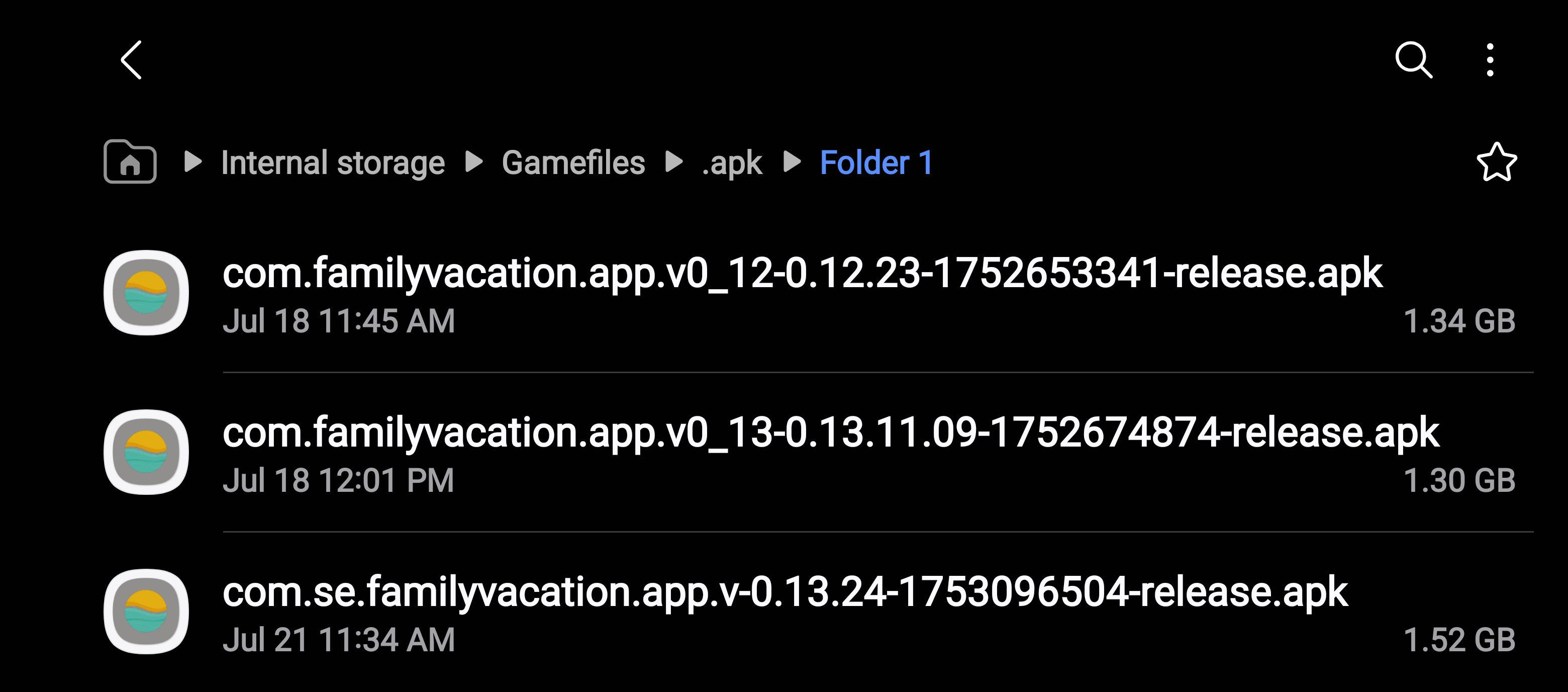The image size is (1568, 692).
Task: Tap the app icon of v0_12-0.12.23 apk
Action: 146,292
